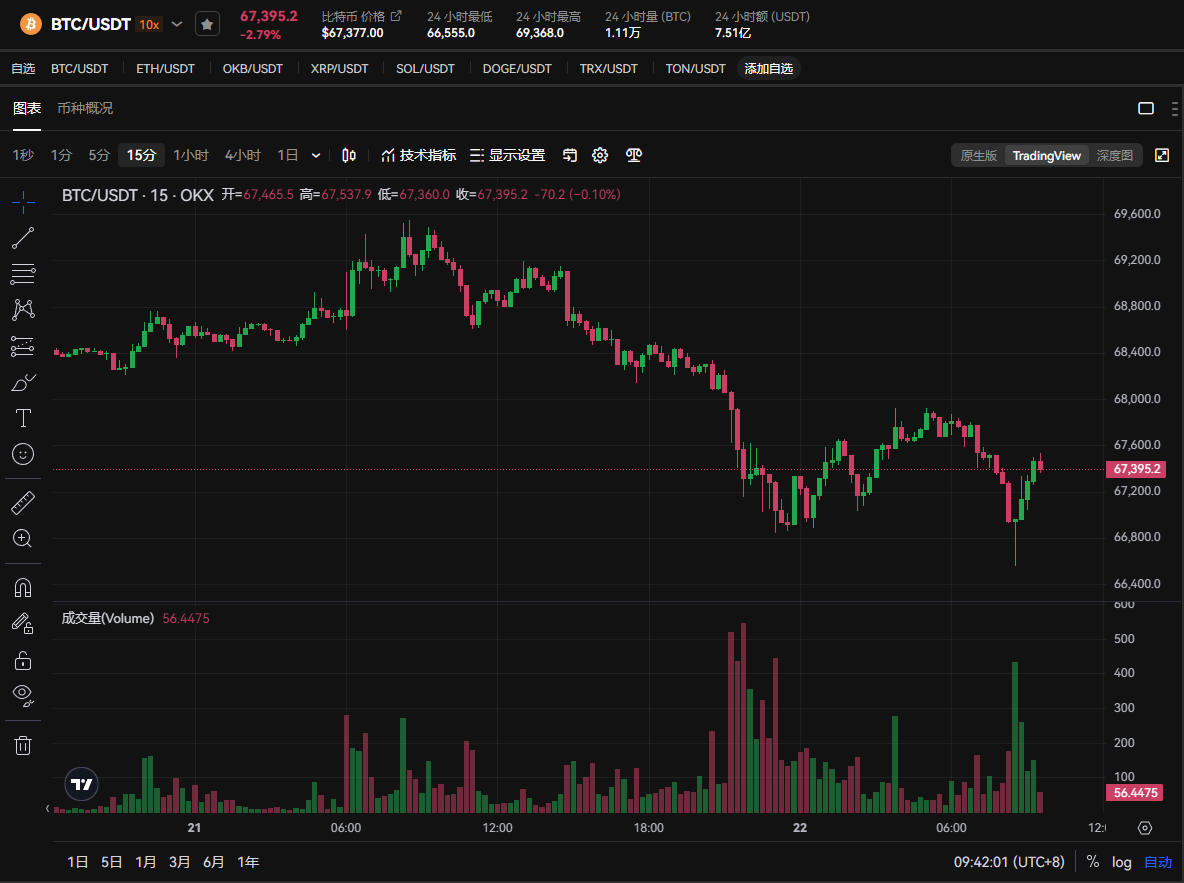The image size is (1184, 883).
Task: Open 技术指标 indicators panel
Action: coord(418,155)
